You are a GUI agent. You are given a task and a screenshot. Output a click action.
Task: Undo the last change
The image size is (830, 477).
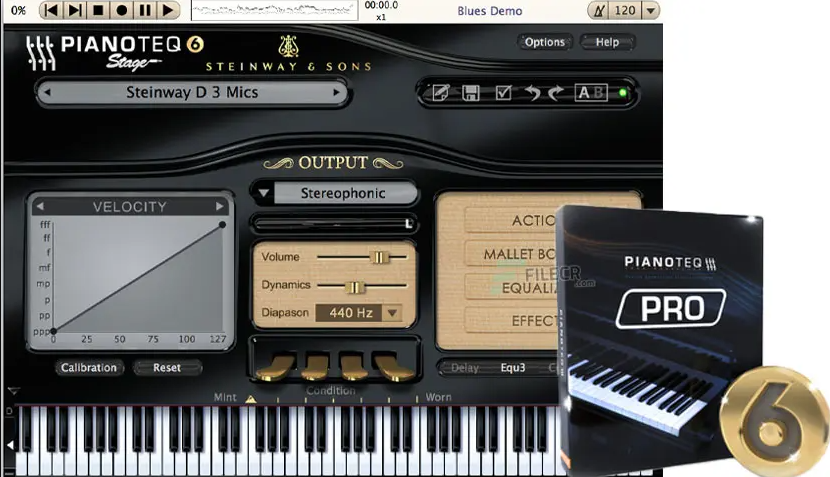pyautogui.click(x=532, y=93)
